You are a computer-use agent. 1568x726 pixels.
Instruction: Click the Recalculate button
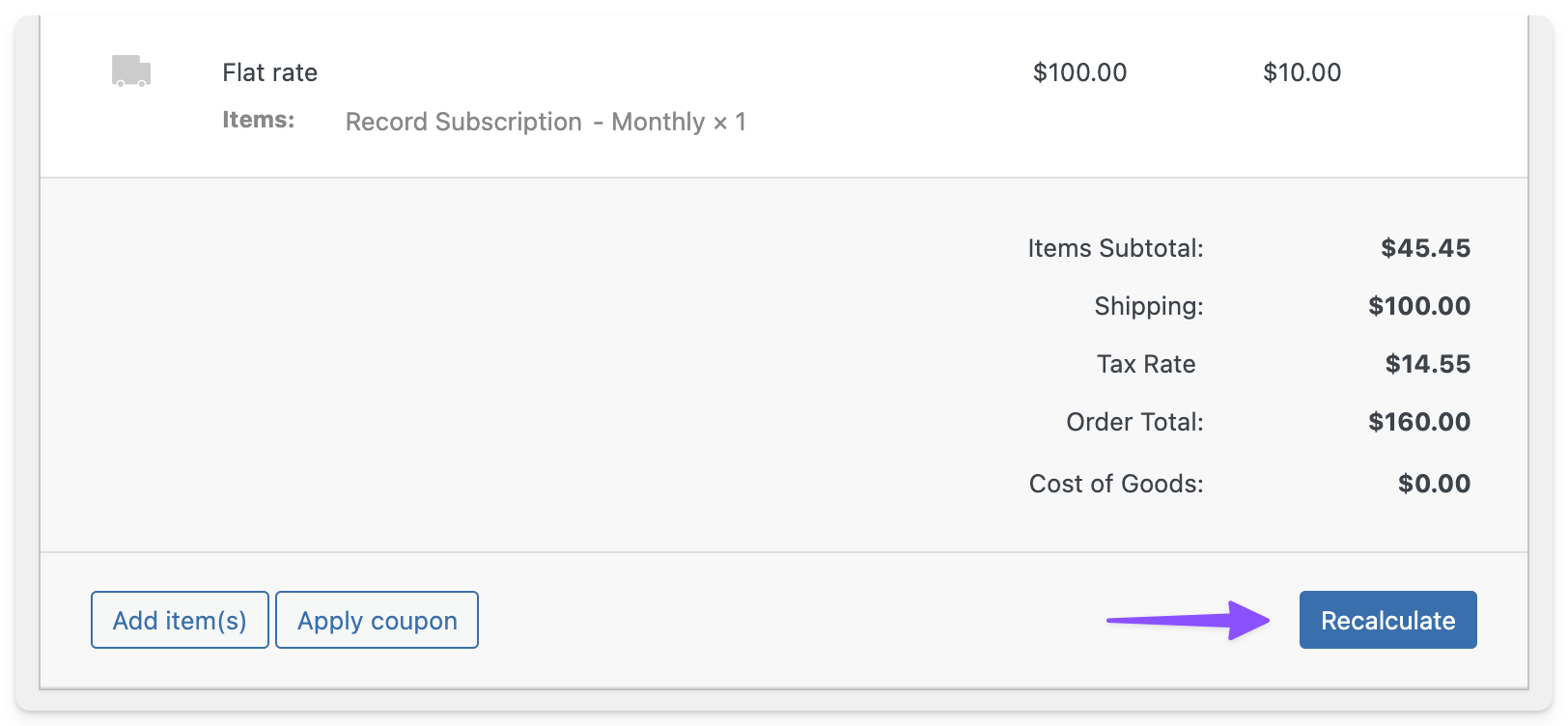point(1387,620)
